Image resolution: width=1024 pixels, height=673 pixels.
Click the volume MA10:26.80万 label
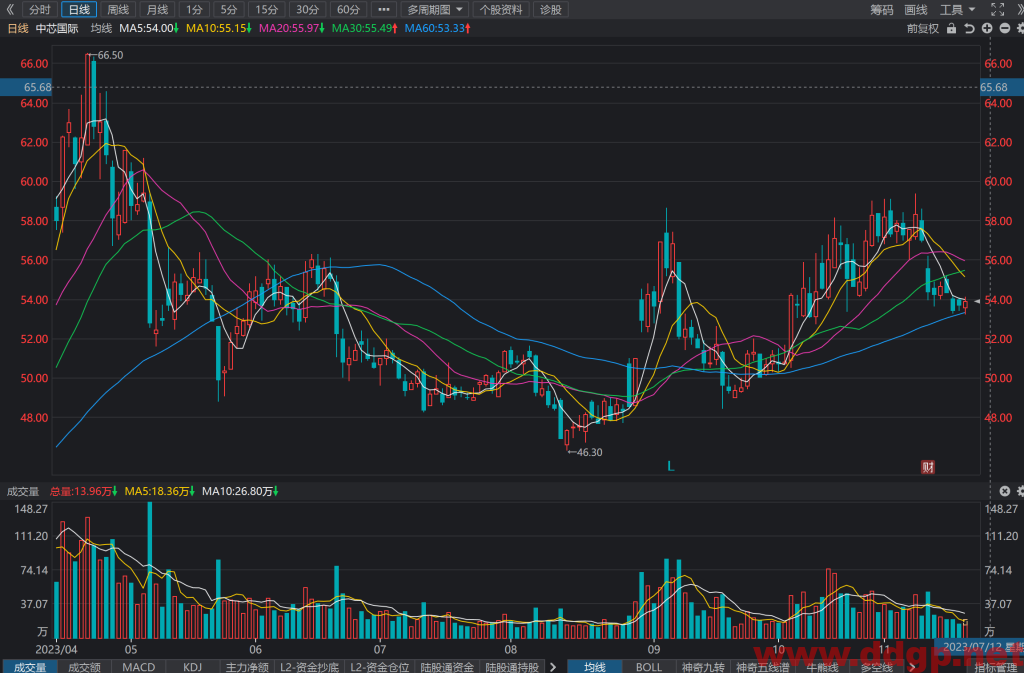[x=240, y=492]
